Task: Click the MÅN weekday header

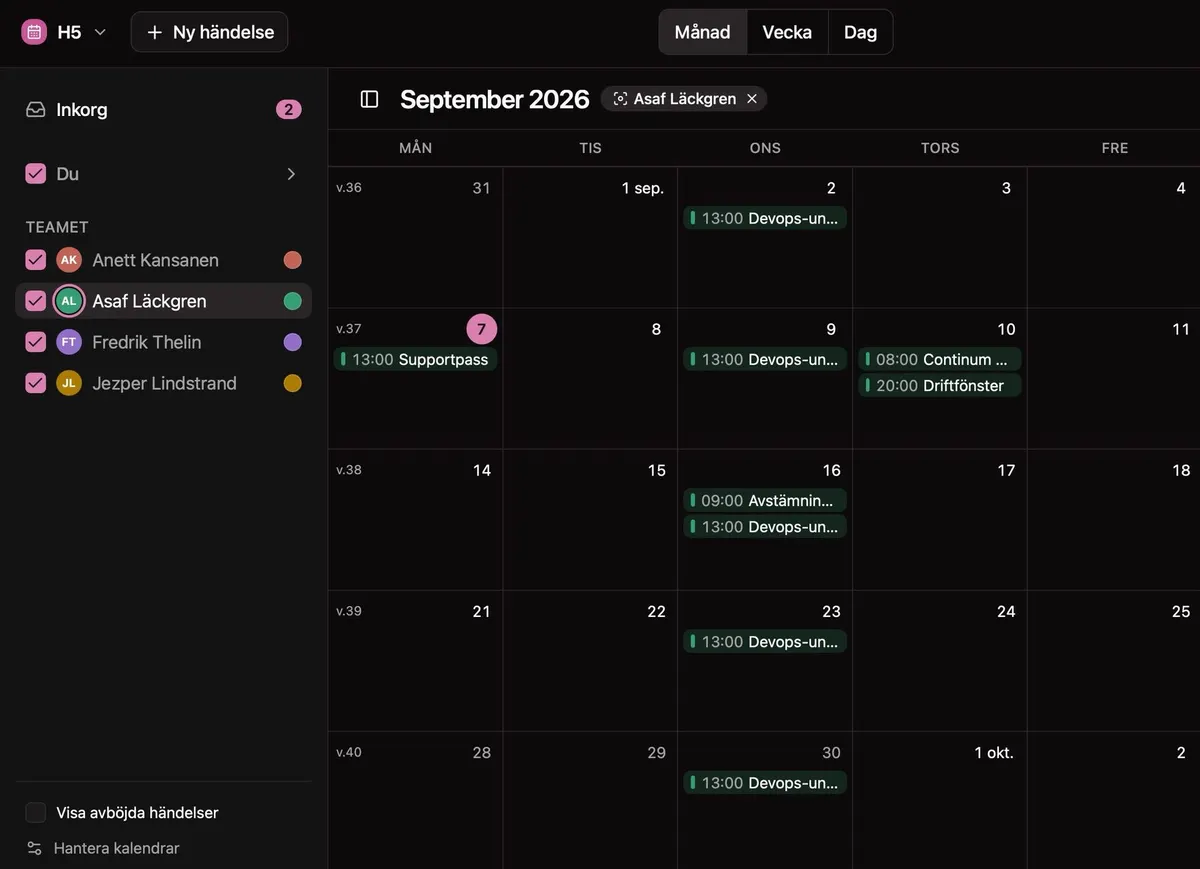Action: (x=415, y=148)
